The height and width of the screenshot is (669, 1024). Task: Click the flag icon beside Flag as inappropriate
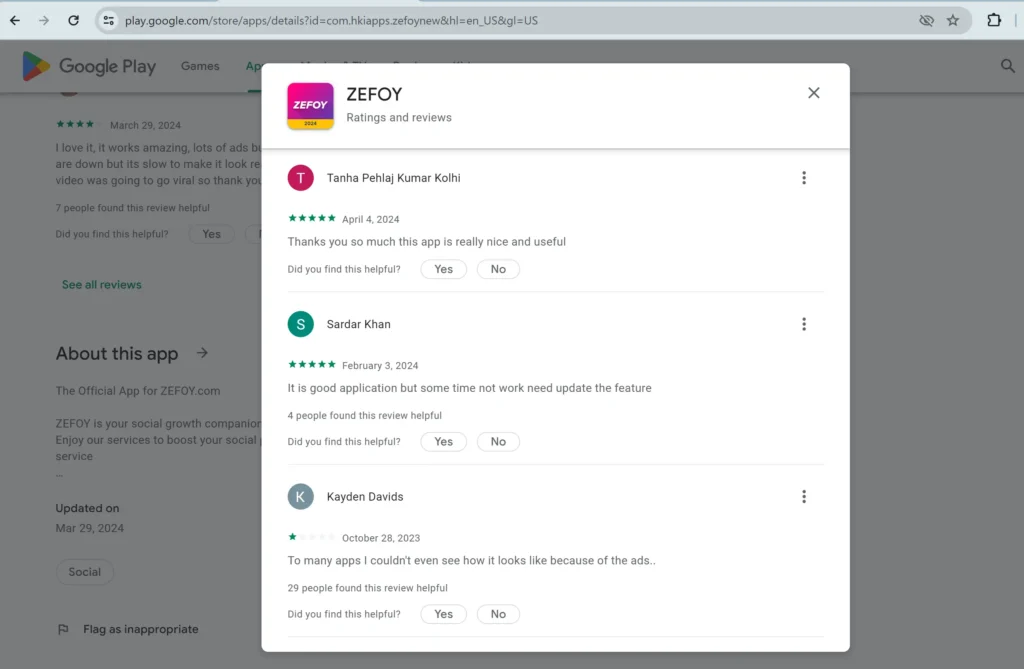point(63,629)
